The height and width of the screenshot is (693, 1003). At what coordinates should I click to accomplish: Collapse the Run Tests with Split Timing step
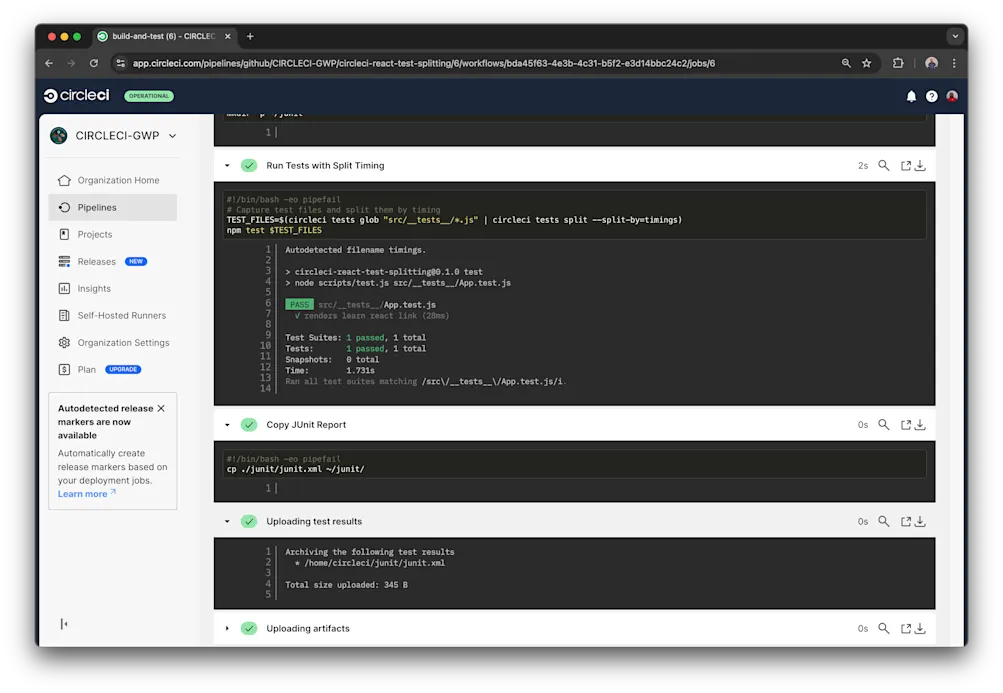pos(227,166)
